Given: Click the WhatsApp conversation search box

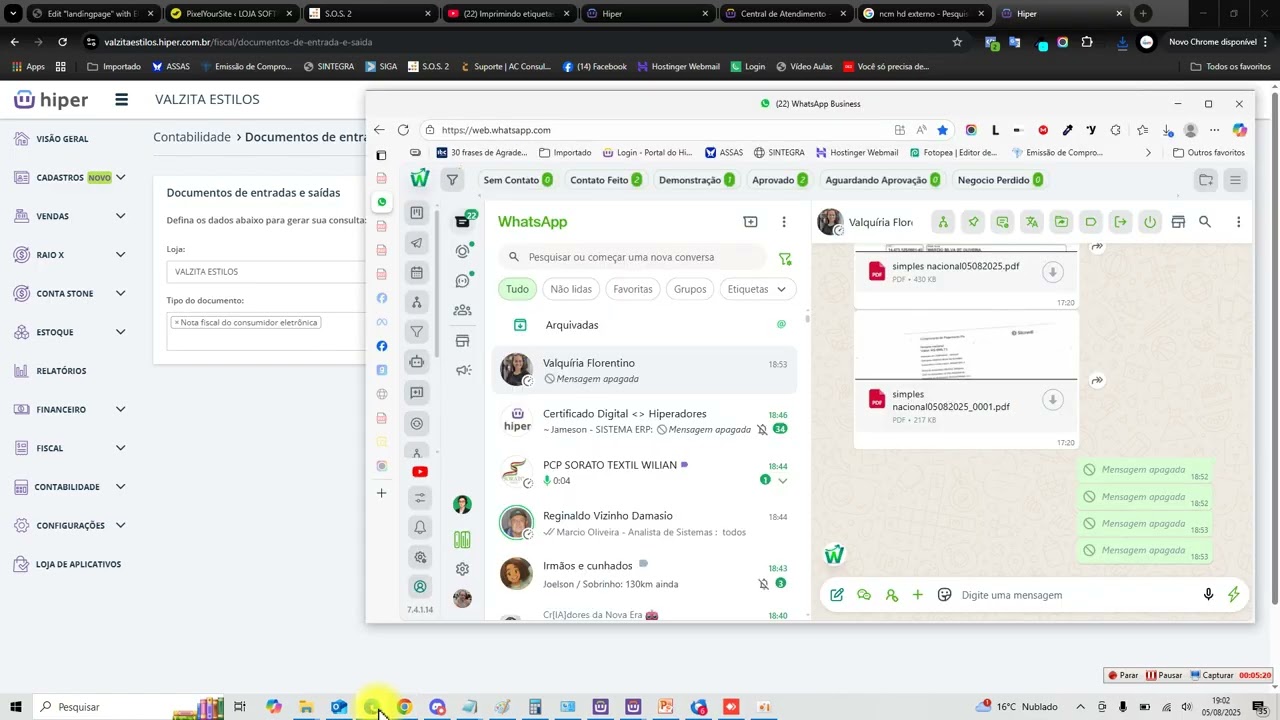Looking at the screenshot, I should tap(635, 257).
